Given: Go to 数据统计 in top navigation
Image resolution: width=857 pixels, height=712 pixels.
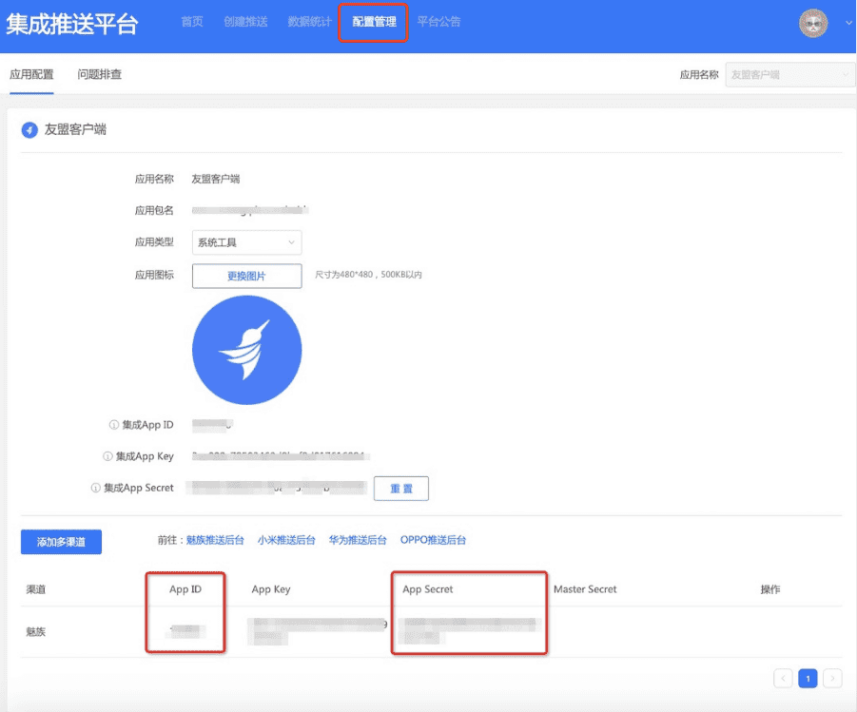Looking at the screenshot, I should (309, 22).
